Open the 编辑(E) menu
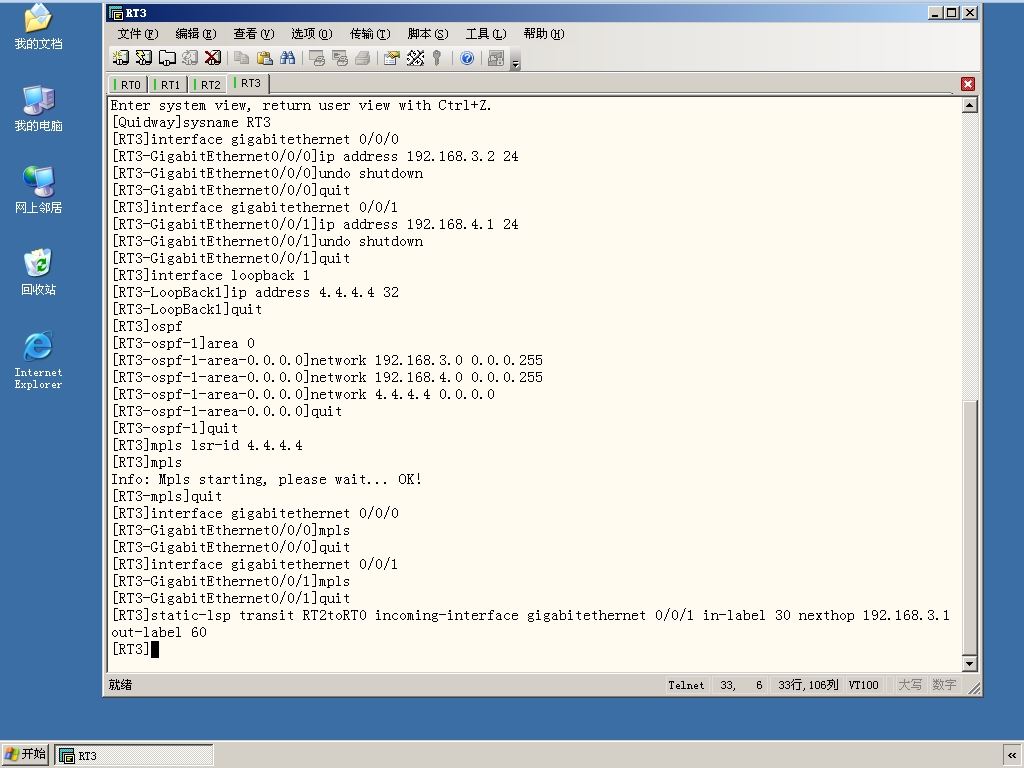 pos(196,34)
